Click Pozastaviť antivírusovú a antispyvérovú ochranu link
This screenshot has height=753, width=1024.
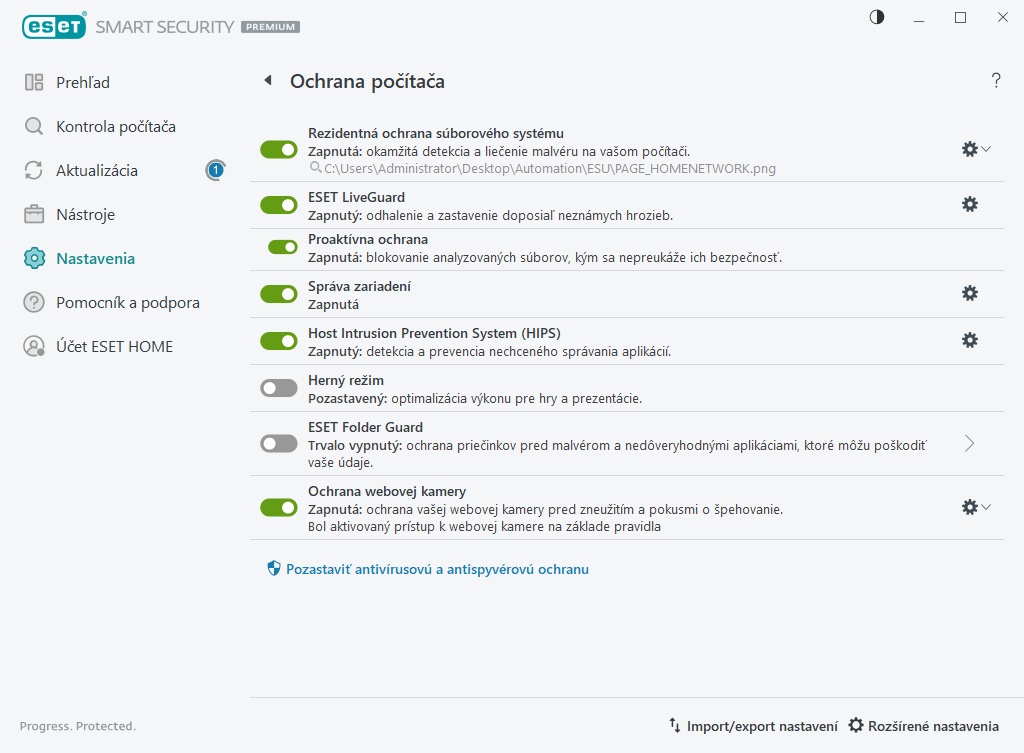coord(437,569)
